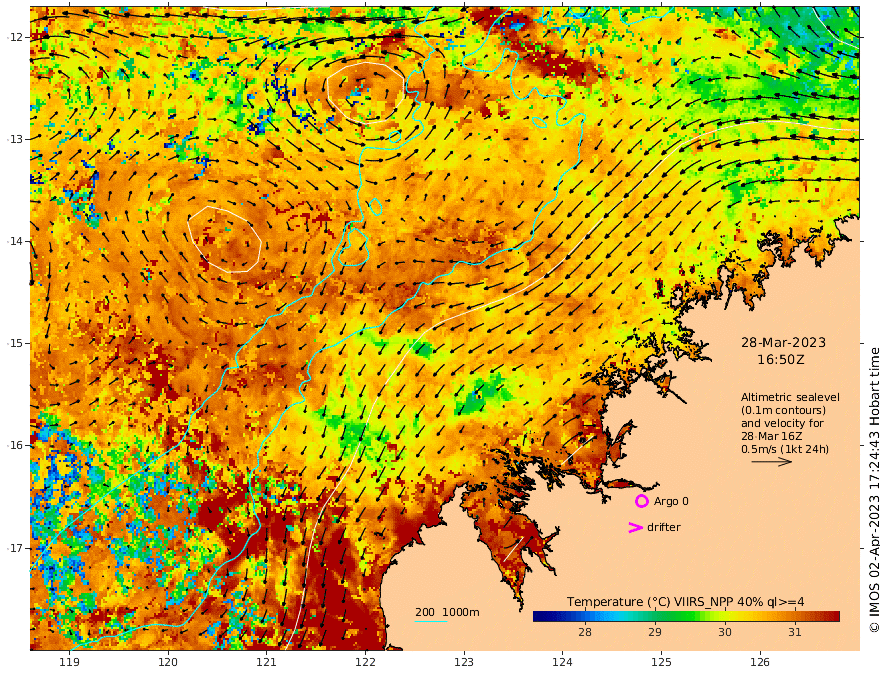Viewport: 880px width, 680px height.
Task: Click the 29 label under color bar
Action: tap(654, 632)
